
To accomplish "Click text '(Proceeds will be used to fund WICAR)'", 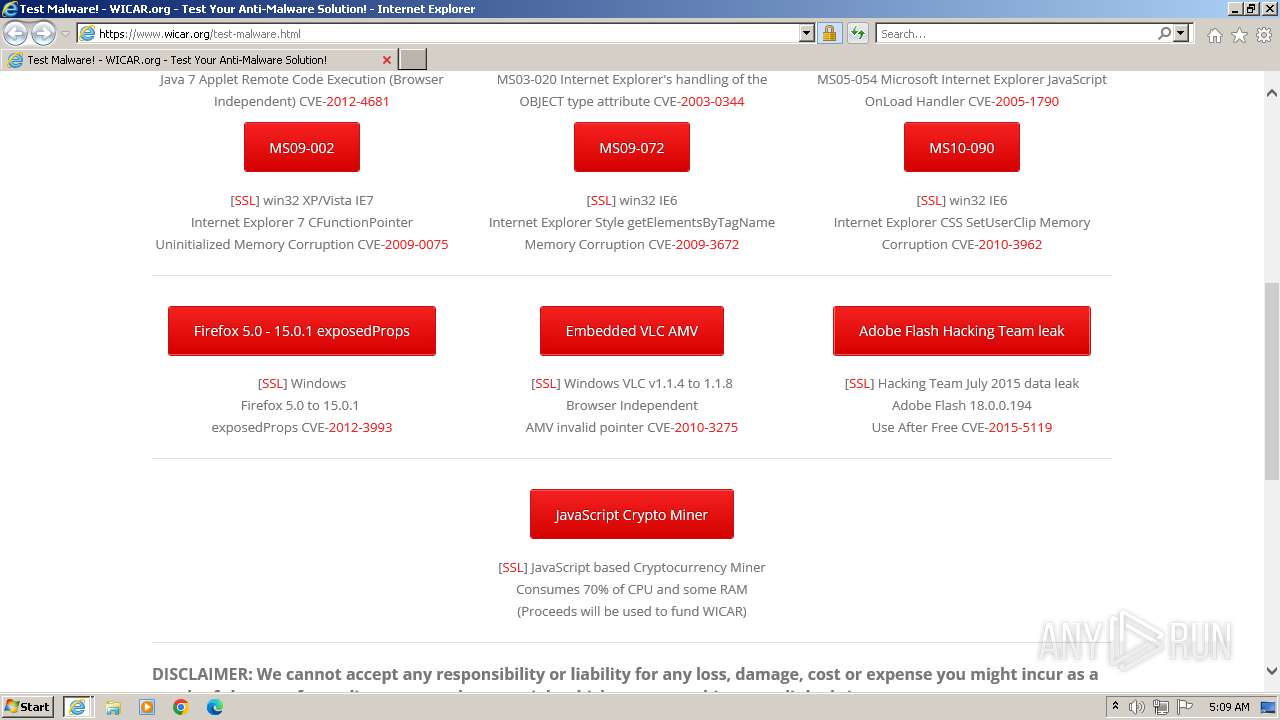I will tap(632, 611).
